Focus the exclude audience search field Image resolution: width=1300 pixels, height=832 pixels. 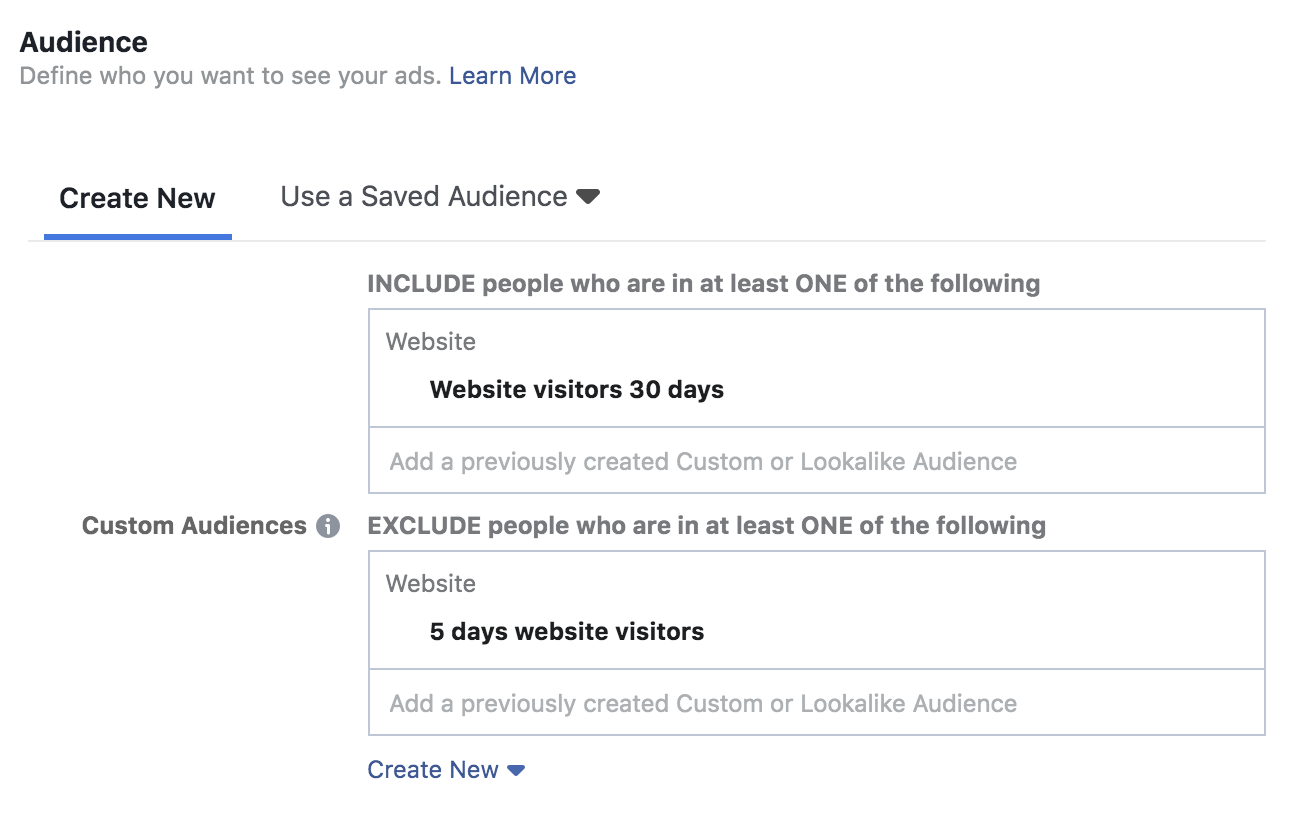[817, 703]
